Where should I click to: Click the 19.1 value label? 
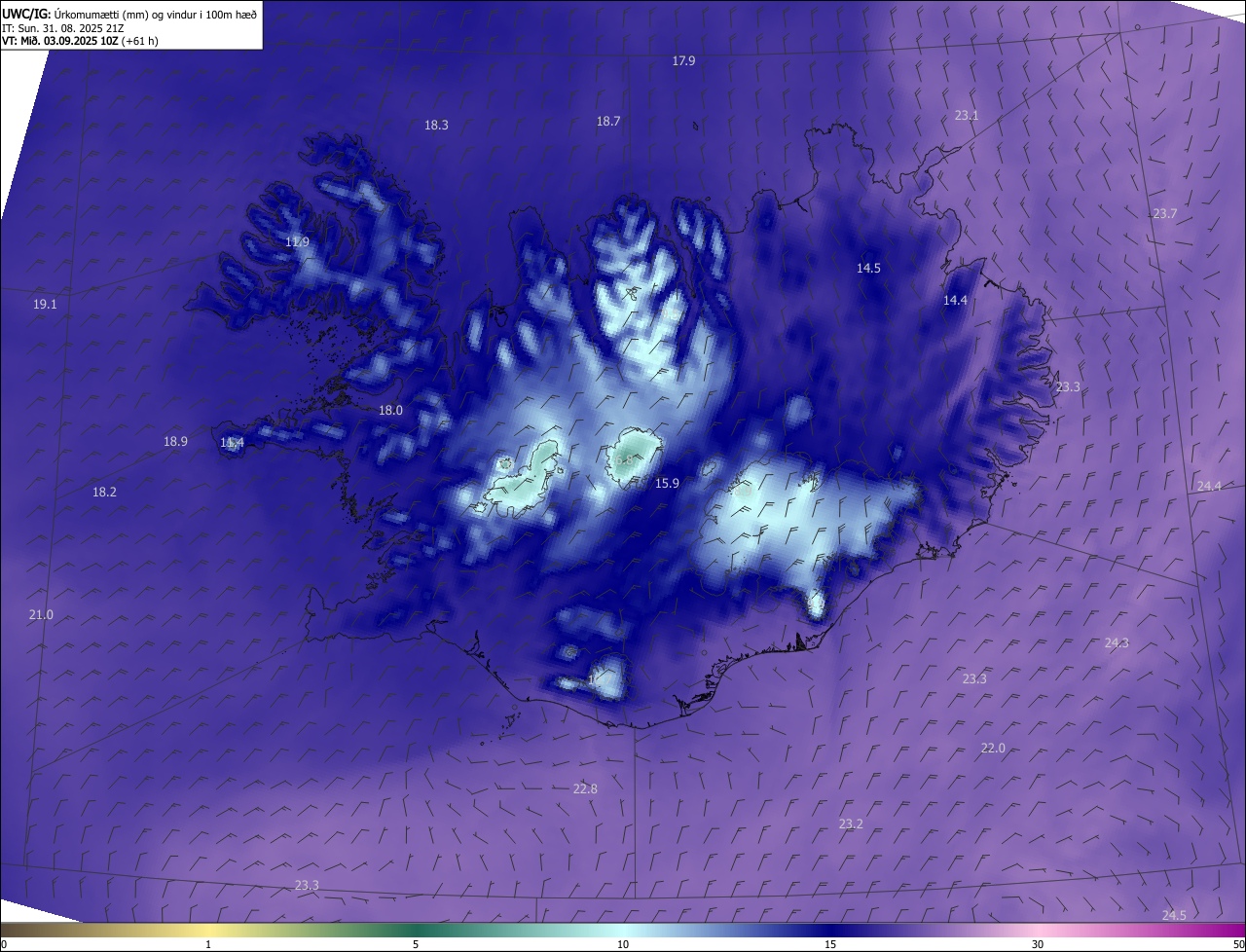(45, 304)
